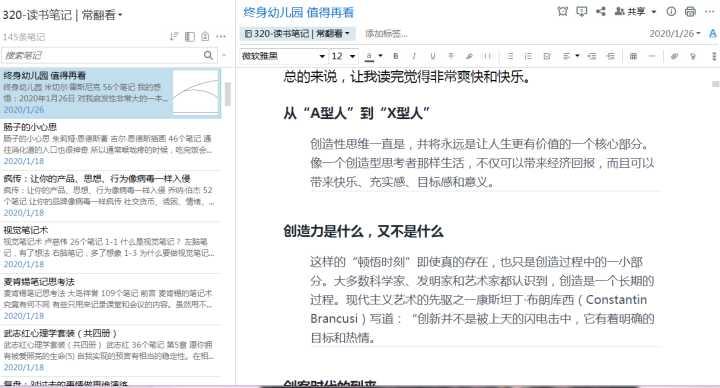This screenshot has width=720, height=388.
Task: Insert a horizontal rule
Action: (x=652, y=56)
